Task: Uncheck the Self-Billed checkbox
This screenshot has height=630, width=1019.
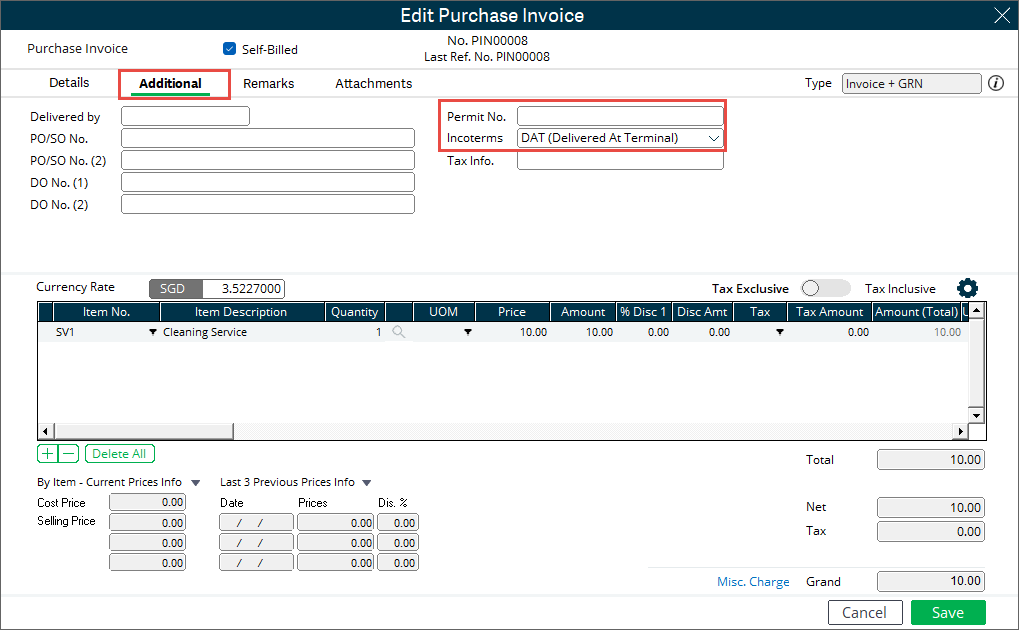Action: pyautogui.click(x=229, y=49)
